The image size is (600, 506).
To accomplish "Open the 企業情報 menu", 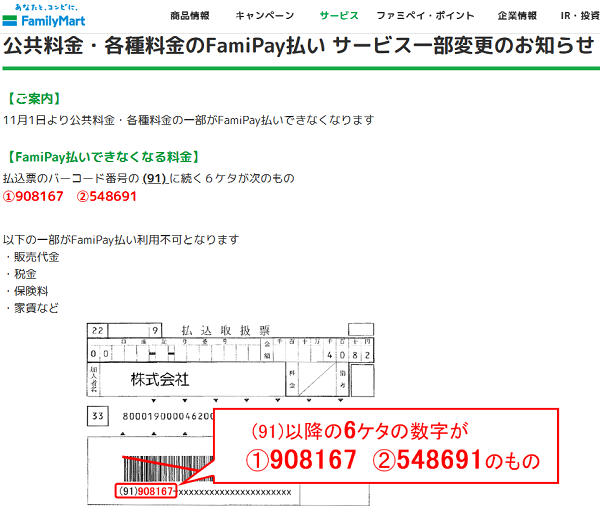I will pos(517,16).
